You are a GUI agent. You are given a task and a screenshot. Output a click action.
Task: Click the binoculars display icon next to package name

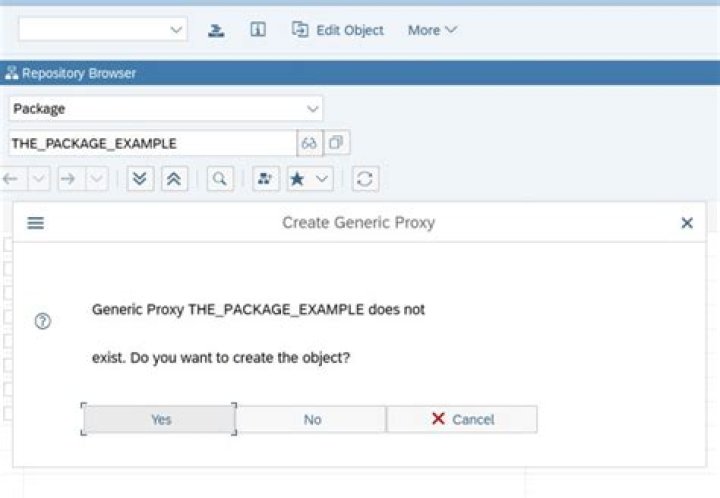click(x=309, y=143)
